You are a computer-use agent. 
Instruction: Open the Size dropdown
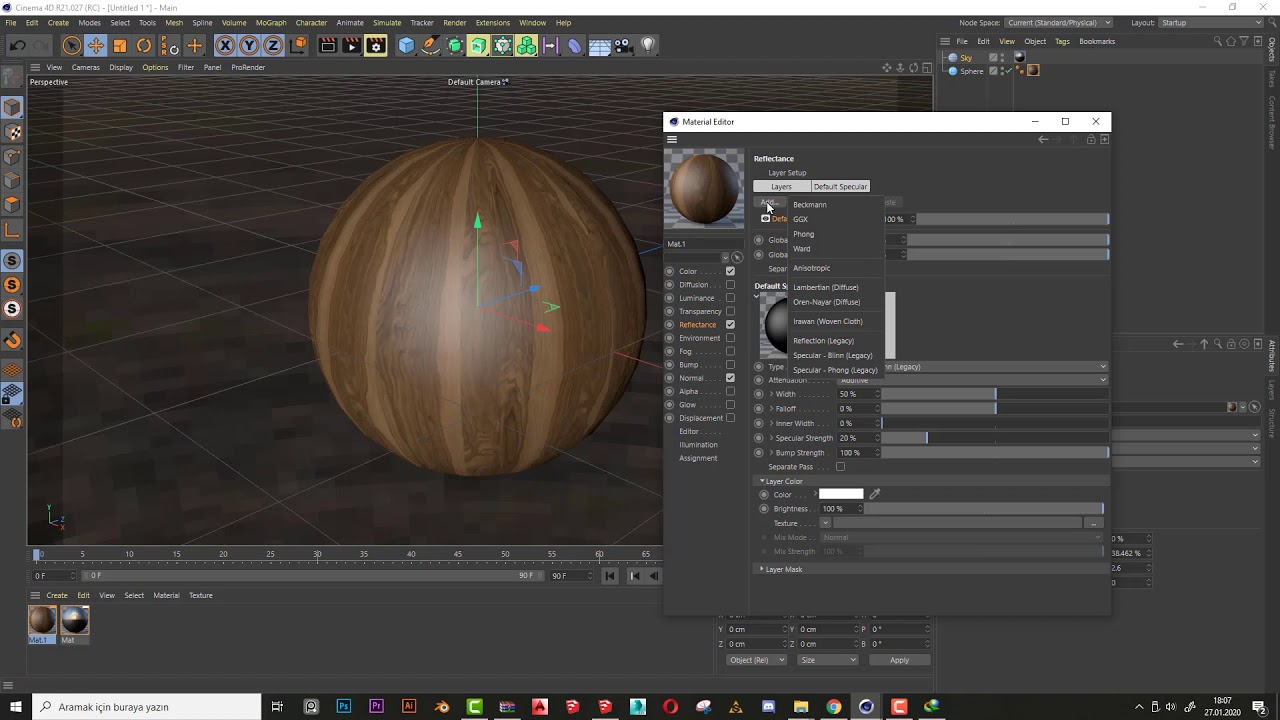pyautogui.click(x=828, y=660)
